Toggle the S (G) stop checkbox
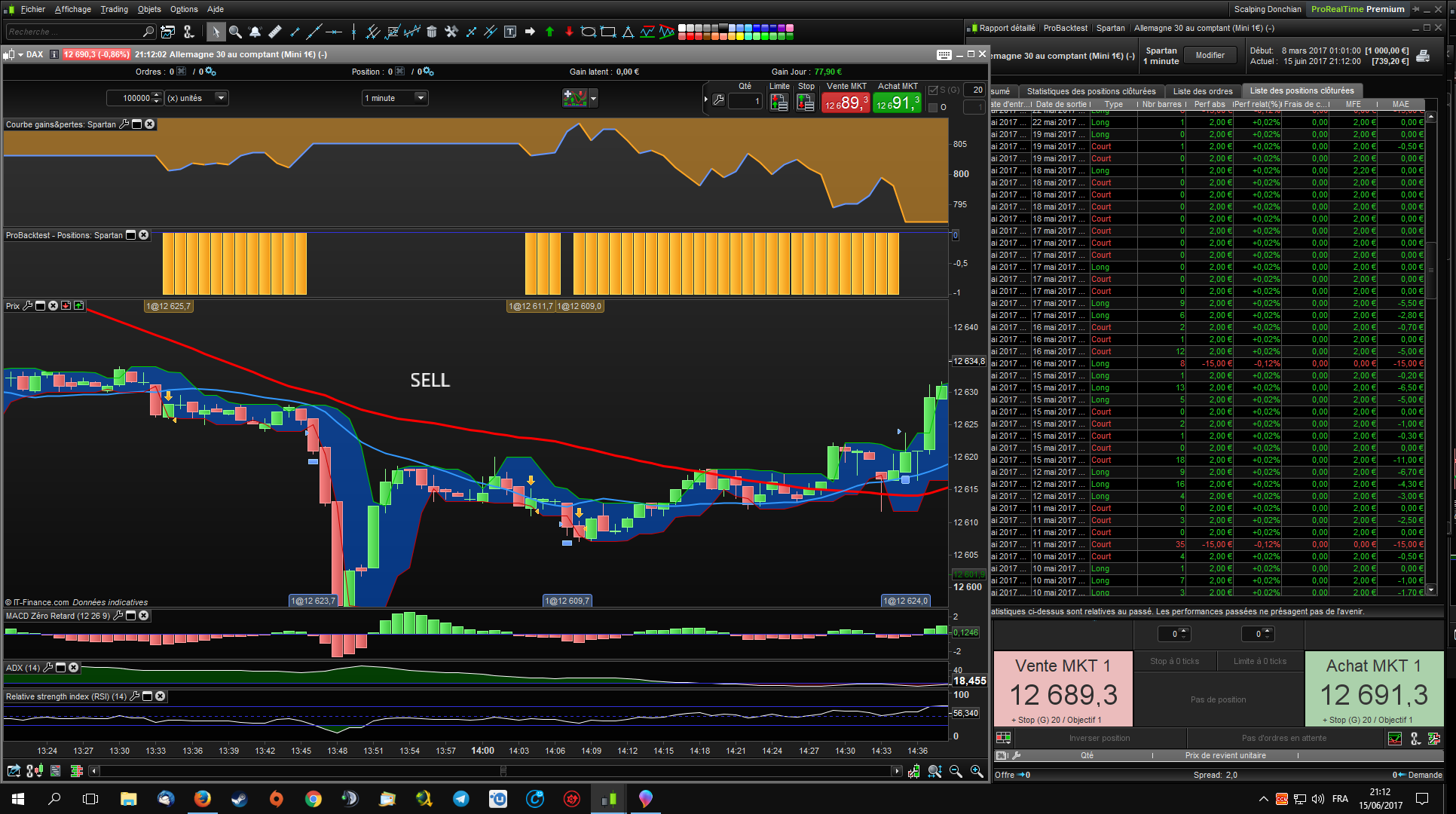 [933, 90]
